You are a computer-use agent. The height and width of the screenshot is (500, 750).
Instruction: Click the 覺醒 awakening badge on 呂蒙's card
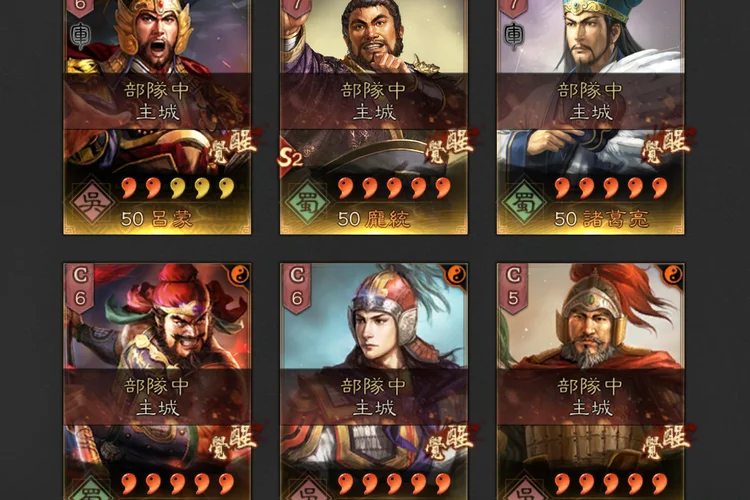[x=233, y=146]
